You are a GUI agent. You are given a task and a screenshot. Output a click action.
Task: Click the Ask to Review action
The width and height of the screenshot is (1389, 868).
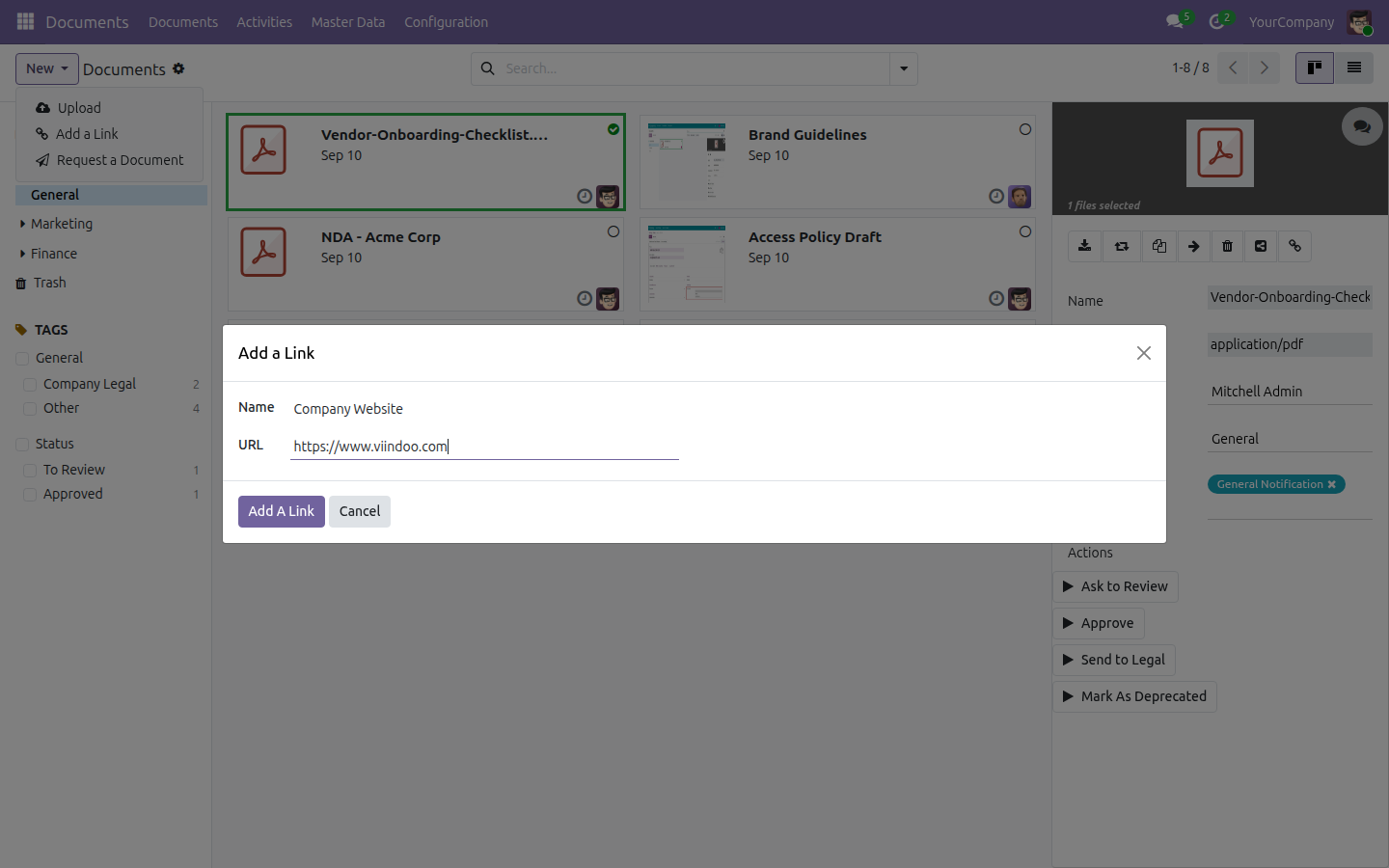(1115, 586)
